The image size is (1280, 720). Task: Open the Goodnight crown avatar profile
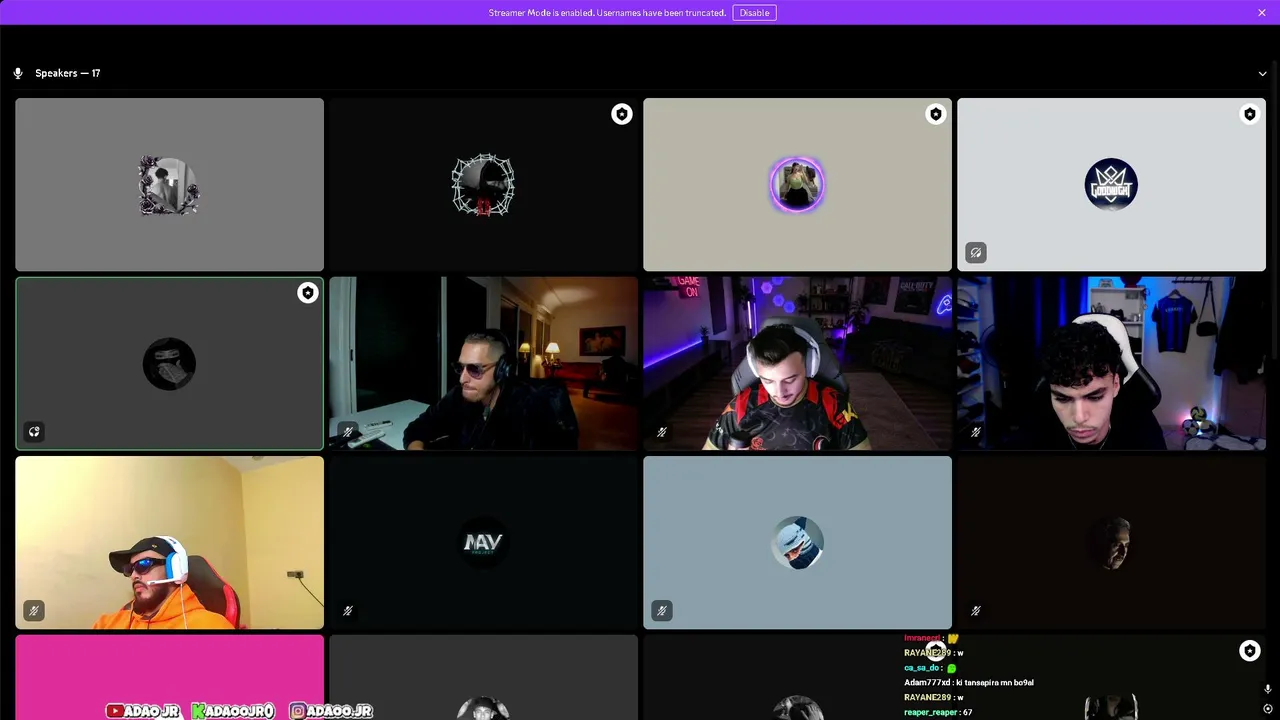point(1111,185)
